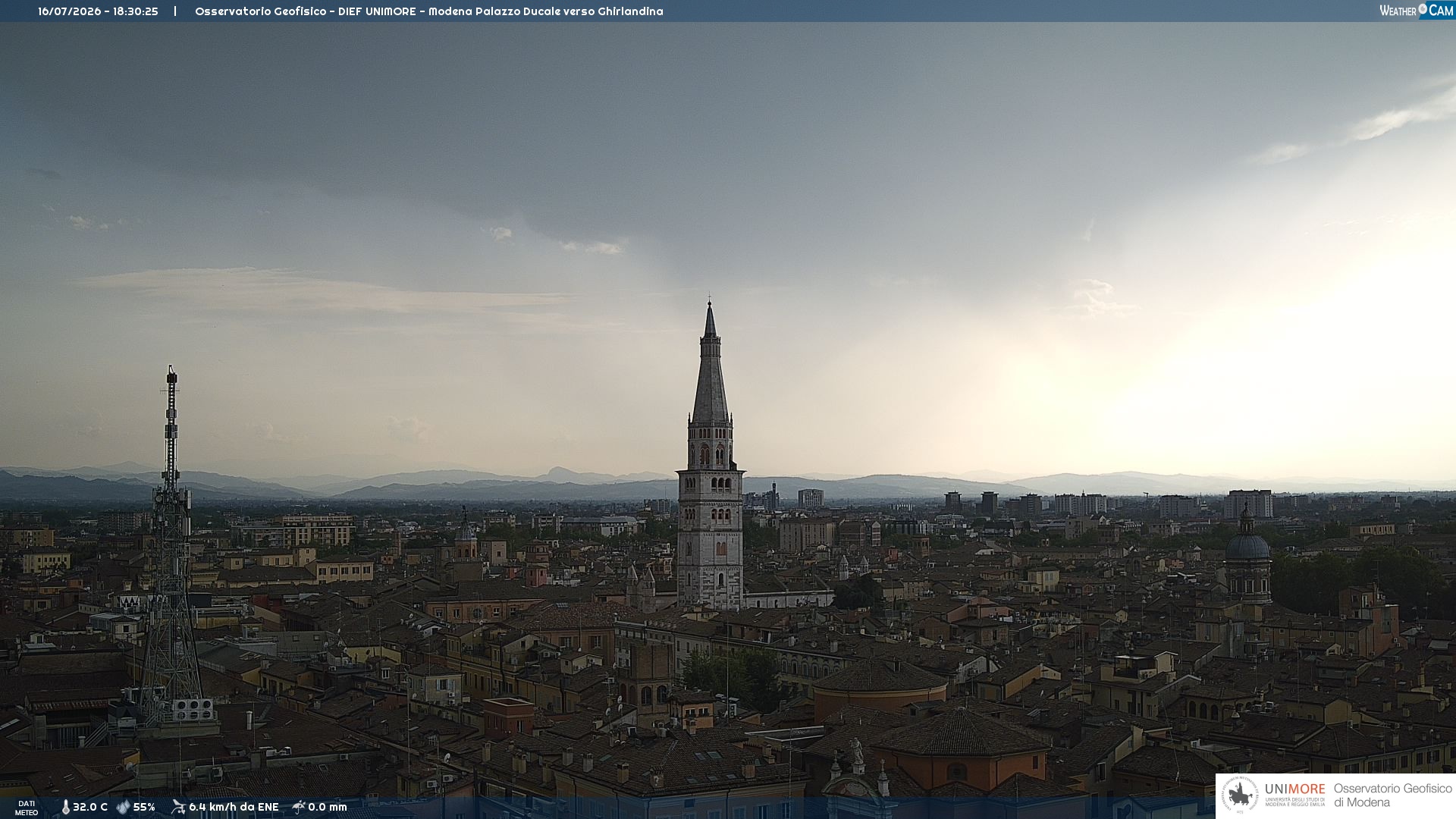Viewport: 1456px width, 819px height.
Task: Click the 16/07/2026 - 18:30:25 timestamp
Action: click(98, 11)
